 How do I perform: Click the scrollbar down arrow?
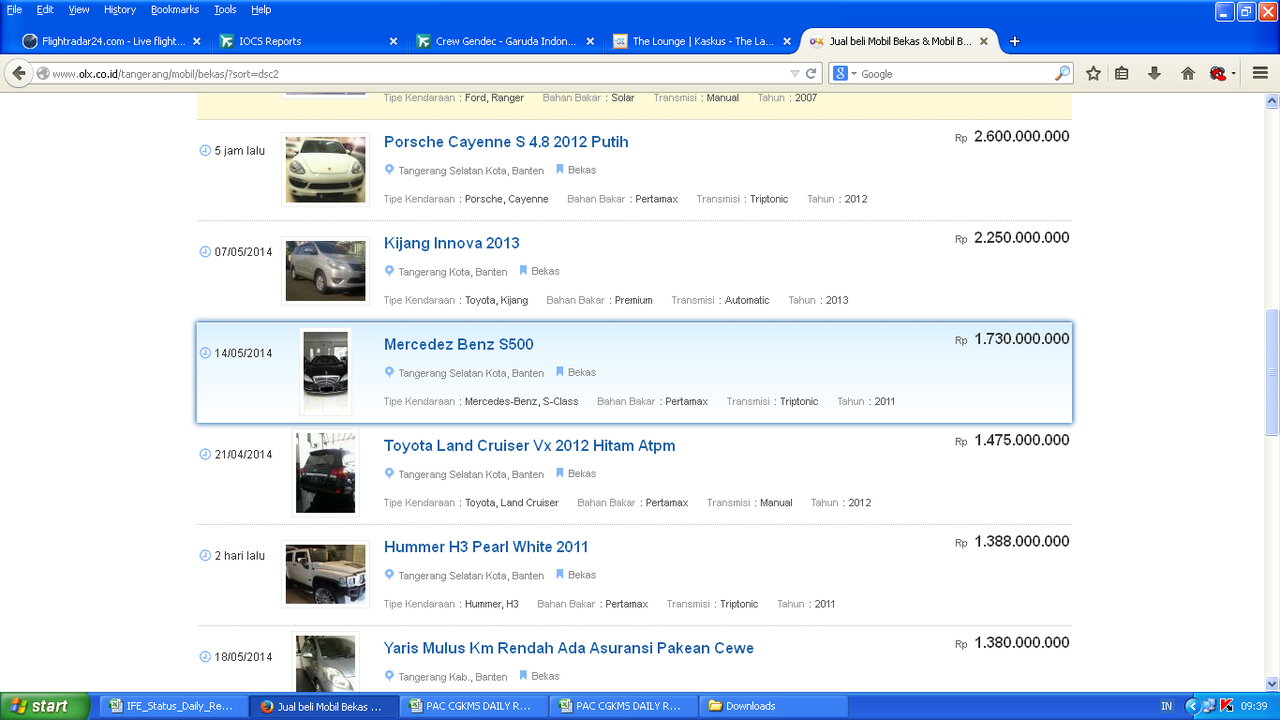pos(1272,684)
